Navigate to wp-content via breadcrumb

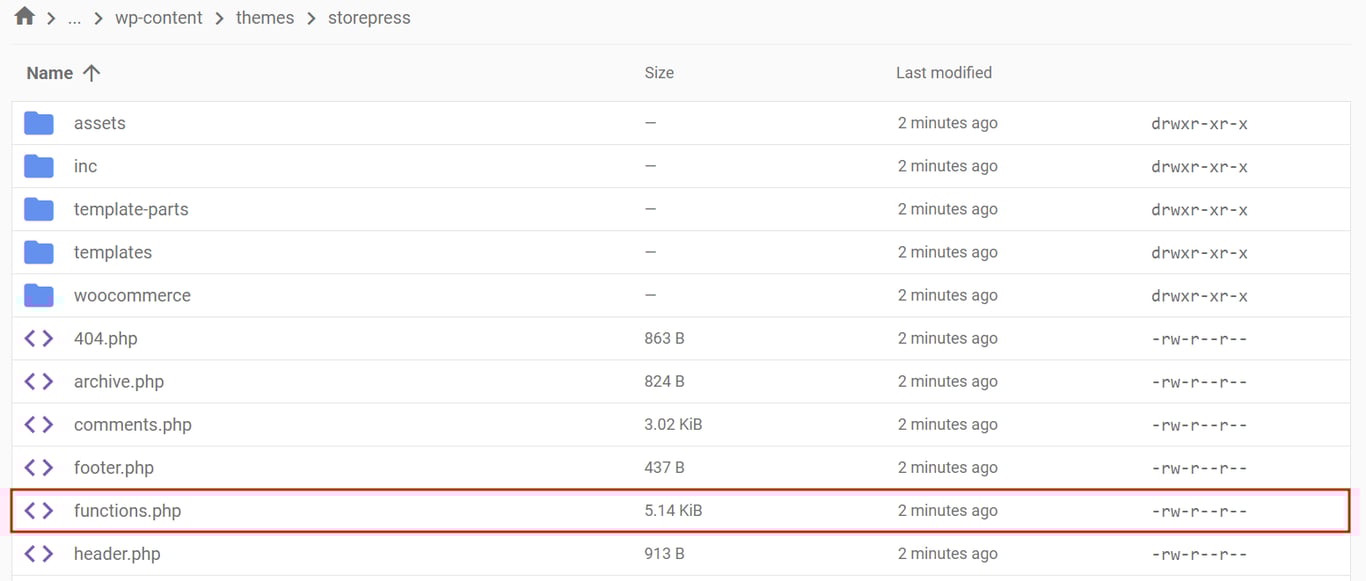[158, 17]
